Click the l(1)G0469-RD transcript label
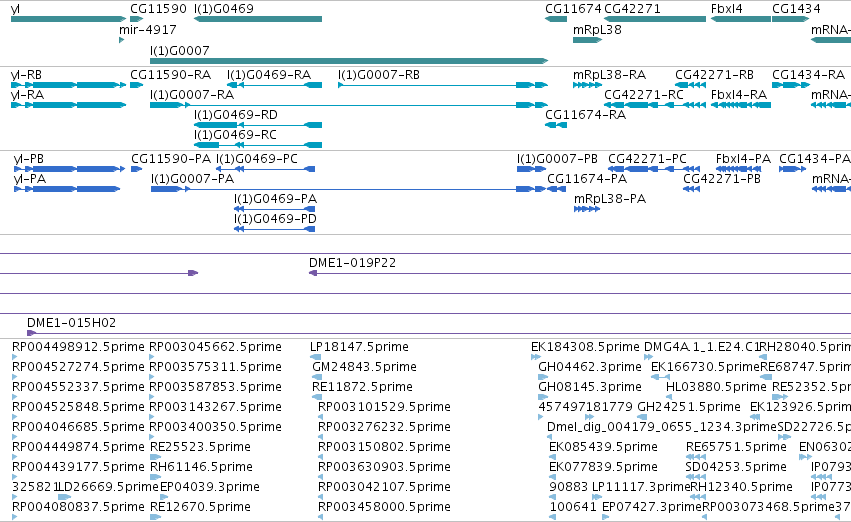This screenshot has height=522, width=851. [x=236, y=115]
